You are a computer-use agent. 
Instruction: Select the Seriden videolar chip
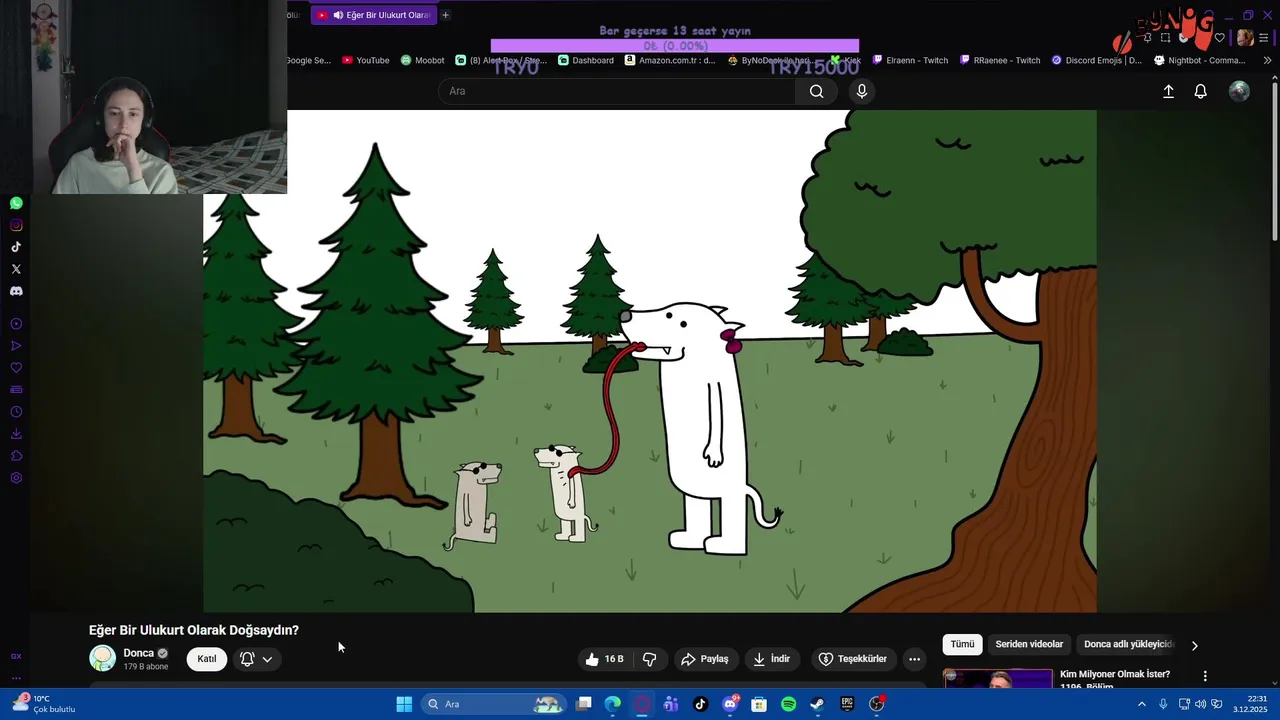point(1029,644)
